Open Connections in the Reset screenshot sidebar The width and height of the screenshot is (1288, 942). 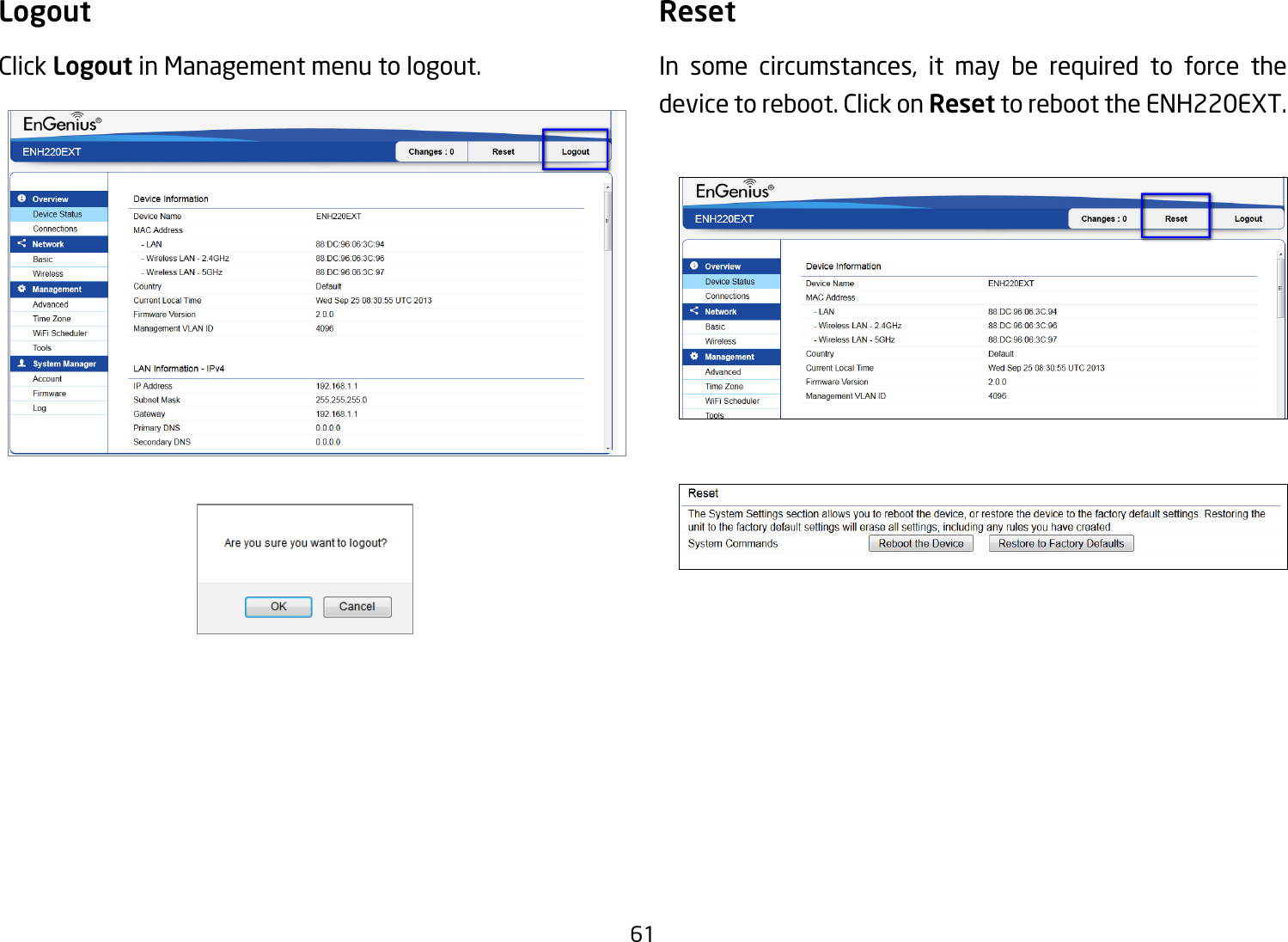[x=731, y=296]
